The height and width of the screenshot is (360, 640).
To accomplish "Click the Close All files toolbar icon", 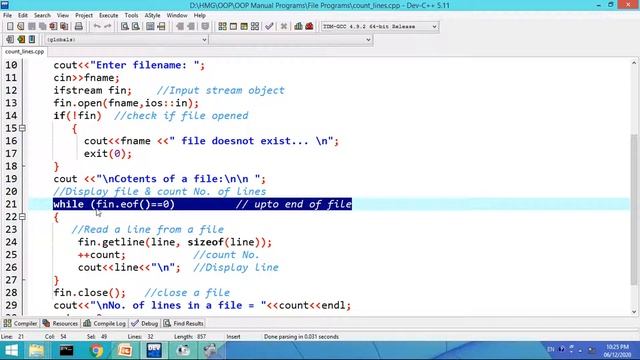I will 64,27.
